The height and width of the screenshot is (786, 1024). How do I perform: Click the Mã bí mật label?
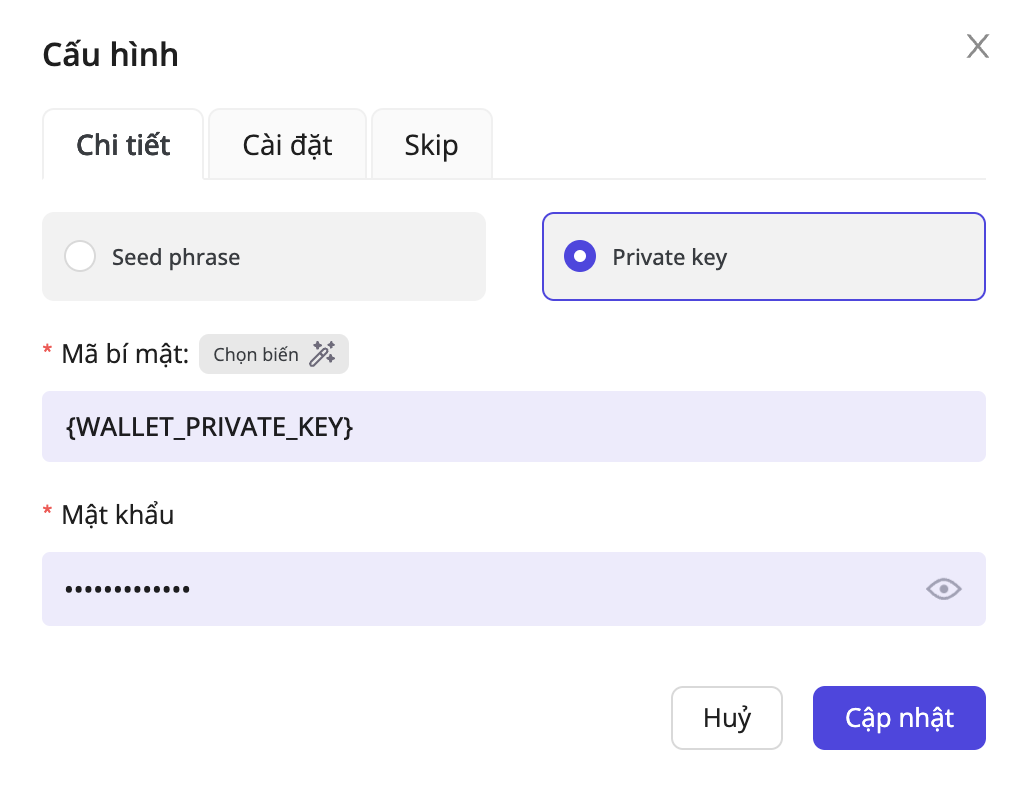(125, 354)
